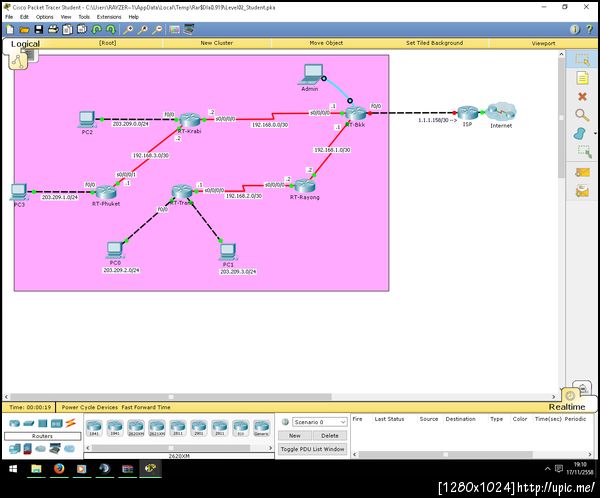Select the Wireless Devices category icon
Viewport: 600px width, 498px height.
tap(56, 423)
